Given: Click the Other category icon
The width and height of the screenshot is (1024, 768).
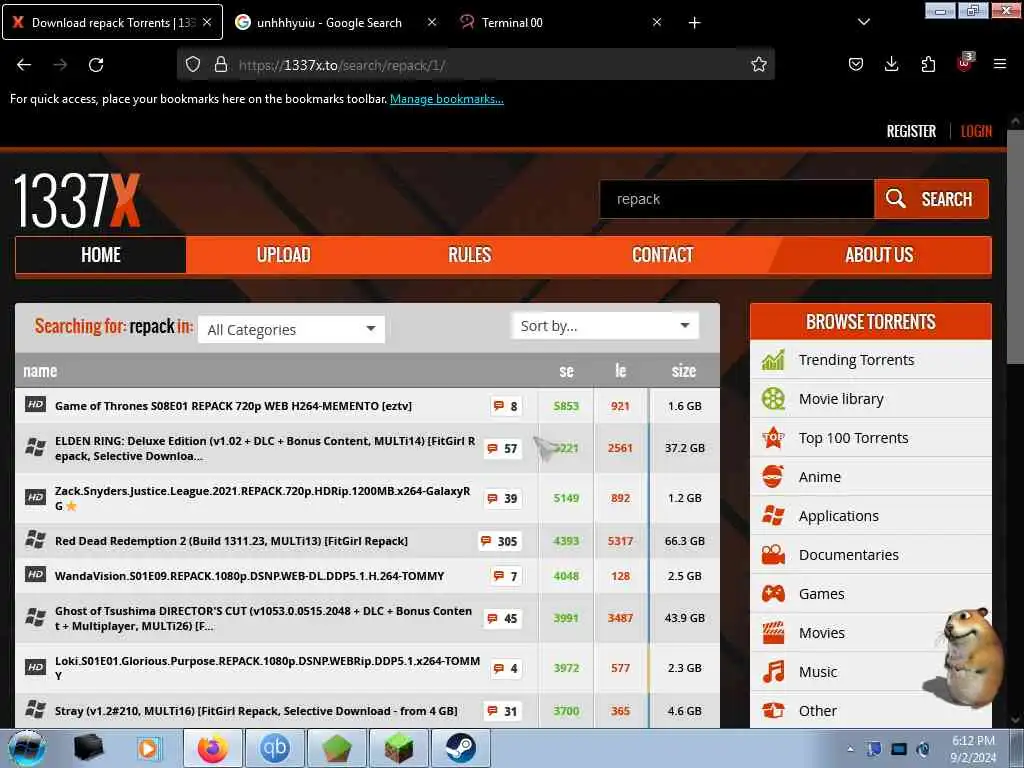Looking at the screenshot, I should (773, 711).
